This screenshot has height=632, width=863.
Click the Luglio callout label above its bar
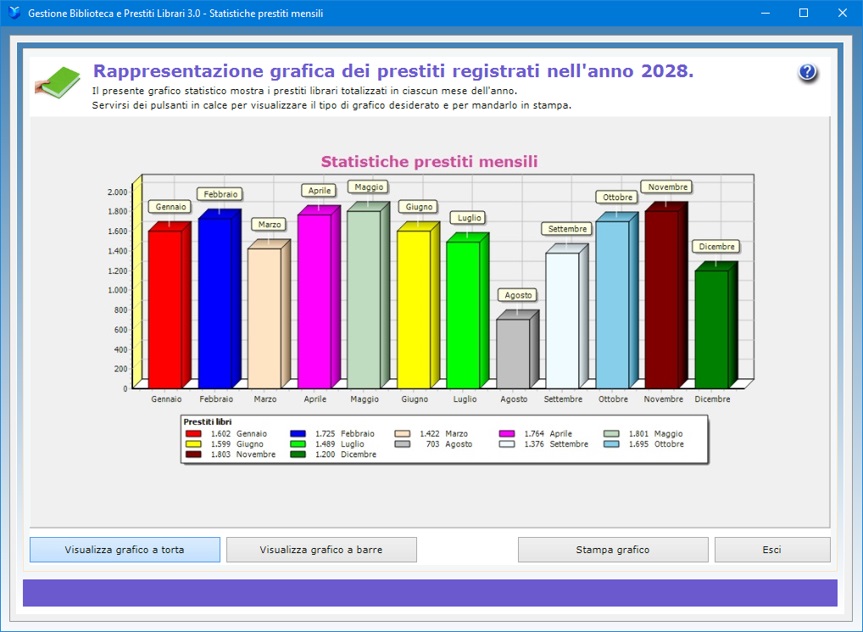469,218
